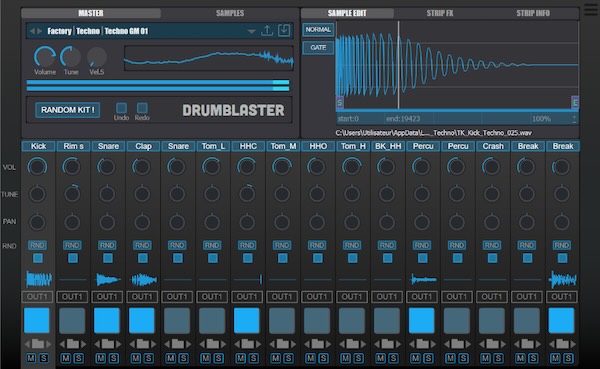The height and width of the screenshot is (369, 600).
Task: Select previous sample on Kick strip
Action: coord(27,344)
